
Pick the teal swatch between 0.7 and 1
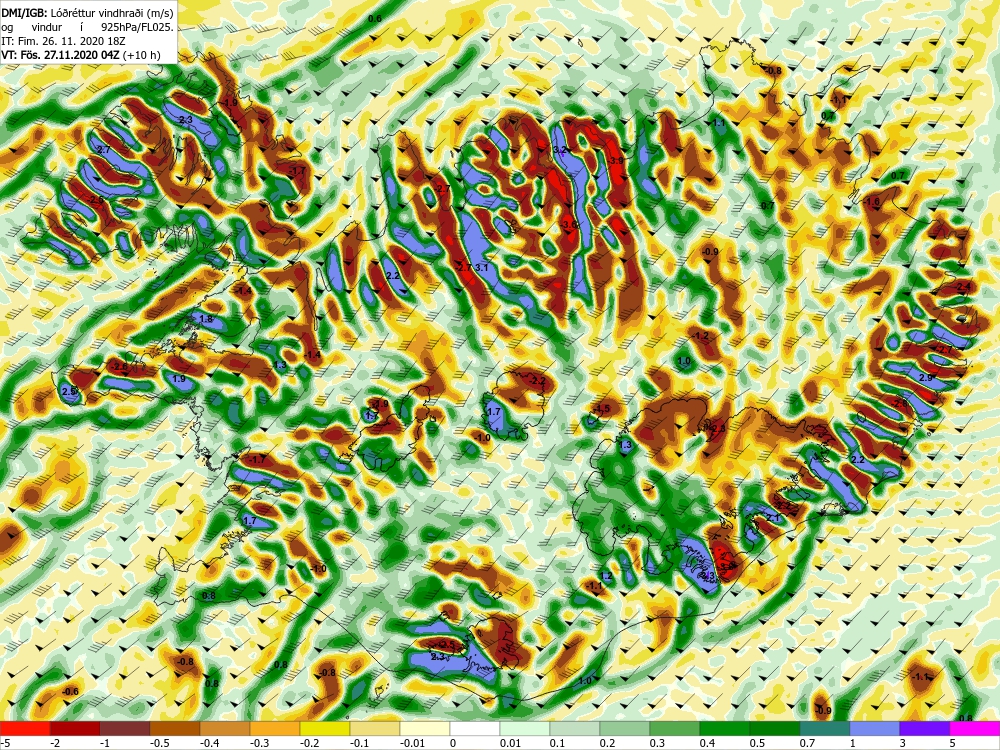coord(825,728)
